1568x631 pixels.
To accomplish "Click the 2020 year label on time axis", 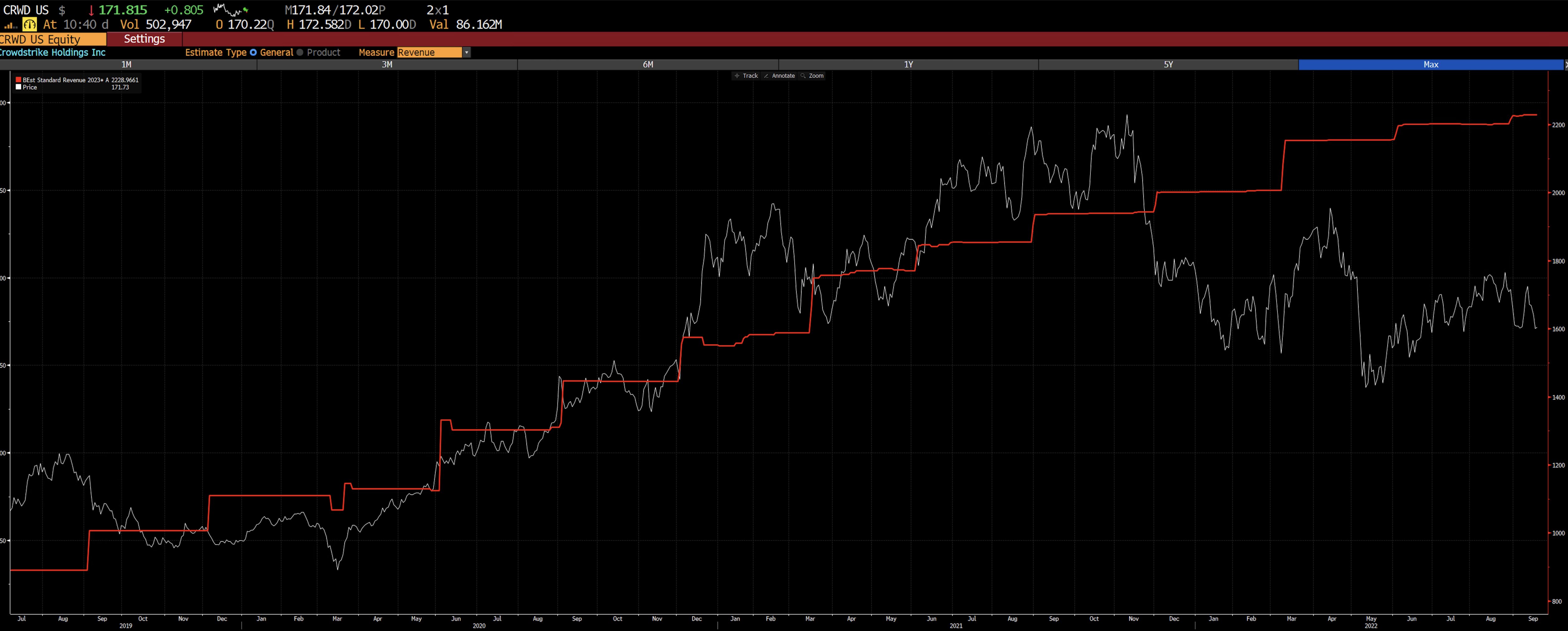I will coord(479,626).
